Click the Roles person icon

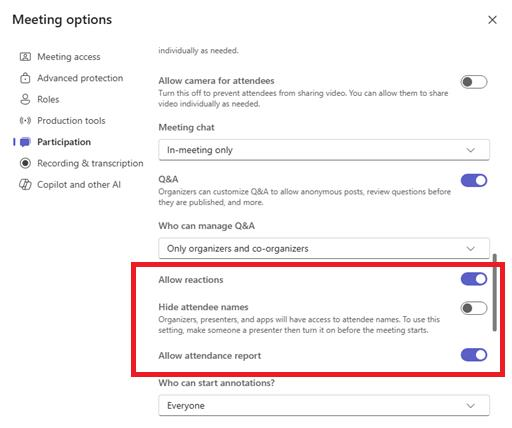pos(25,99)
